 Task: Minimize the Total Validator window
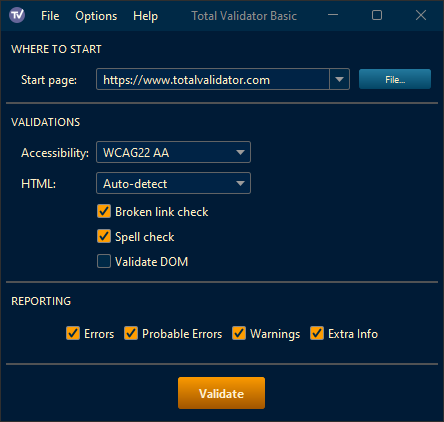pyautogui.click(x=333, y=15)
